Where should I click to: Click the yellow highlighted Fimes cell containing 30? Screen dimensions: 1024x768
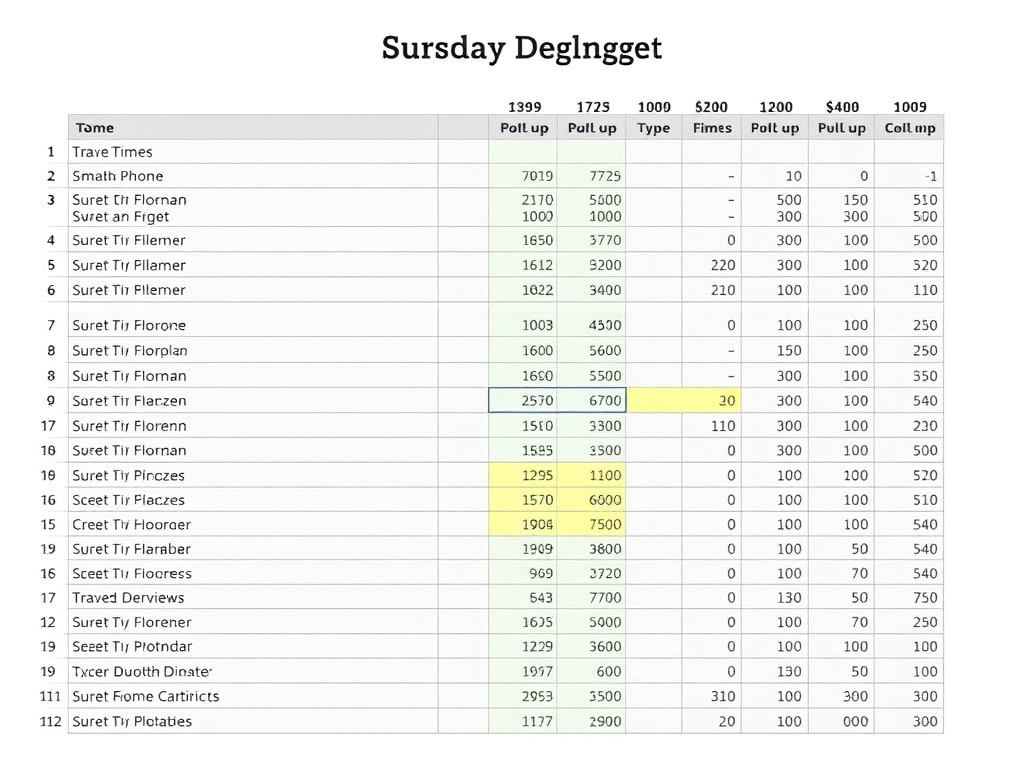712,400
